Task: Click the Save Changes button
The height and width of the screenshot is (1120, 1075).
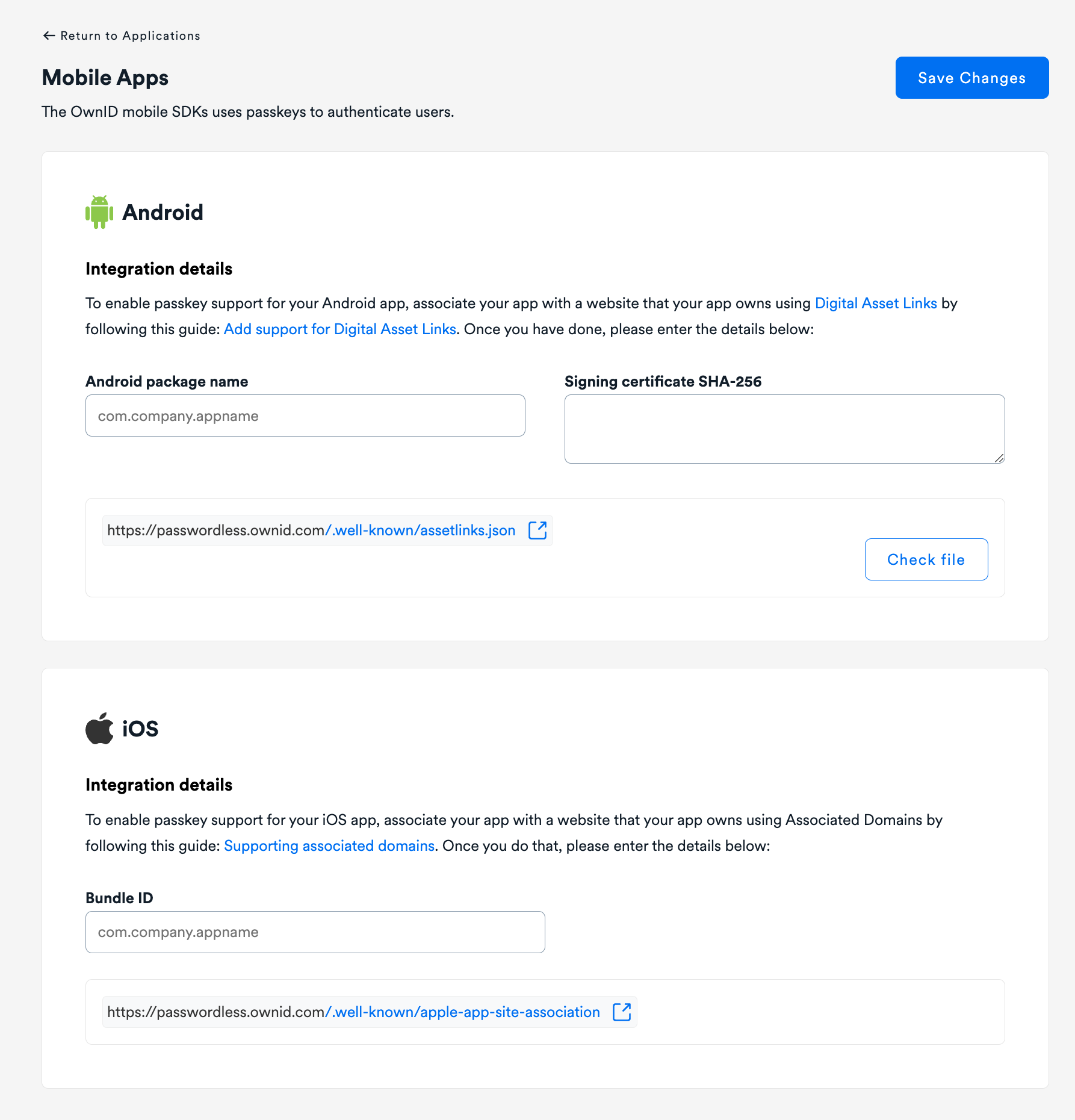Action: click(x=971, y=77)
